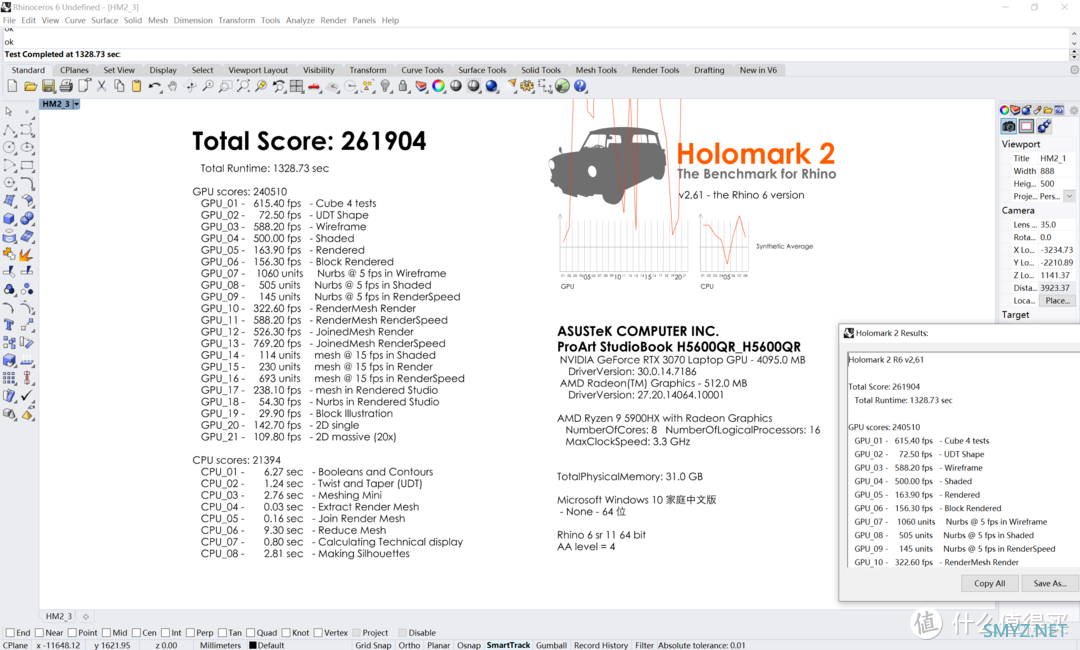Click the color wheel icon in right panel

click(1004, 110)
